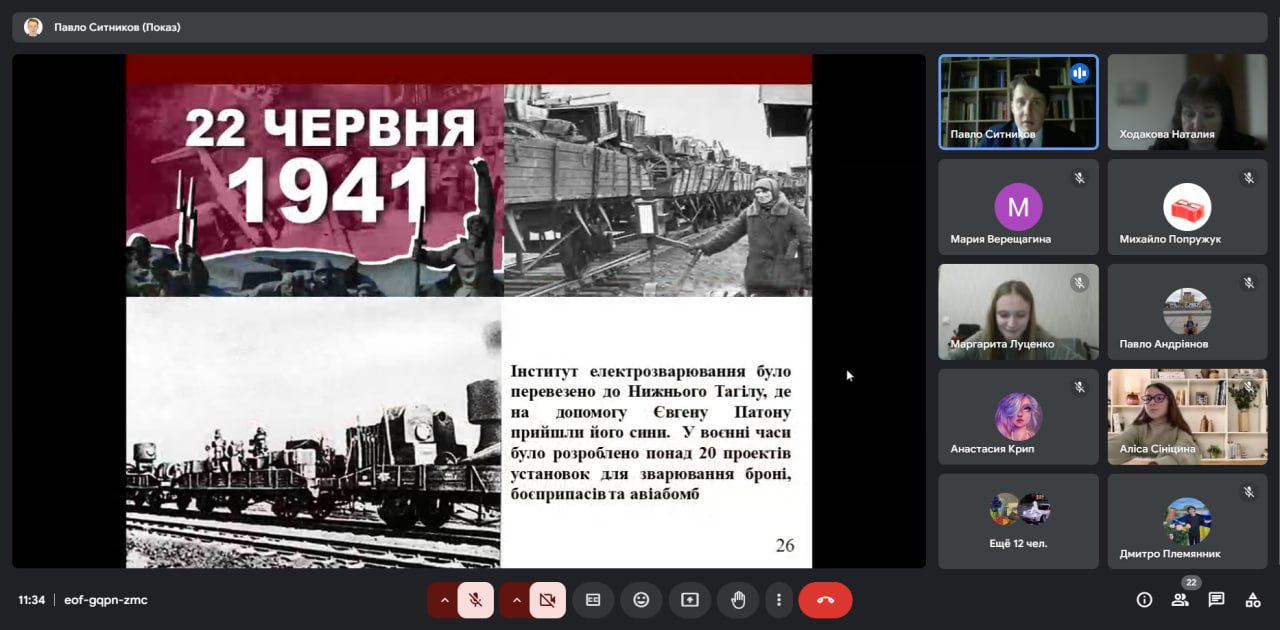Select Павло Ситников video tile
Screen dimensions: 1280x630
(x=1018, y=102)
